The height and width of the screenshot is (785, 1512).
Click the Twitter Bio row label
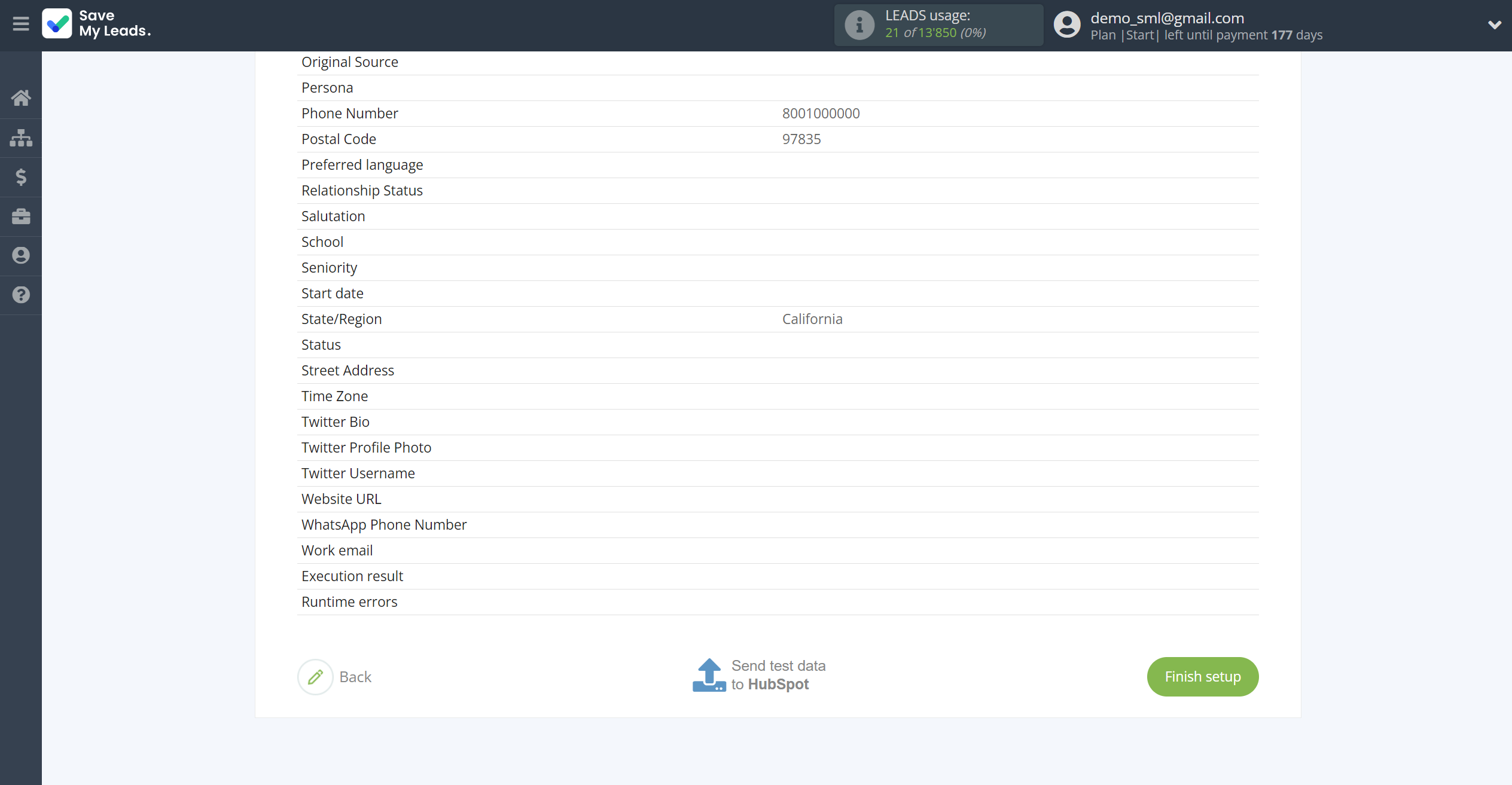[x=336, y=422]
